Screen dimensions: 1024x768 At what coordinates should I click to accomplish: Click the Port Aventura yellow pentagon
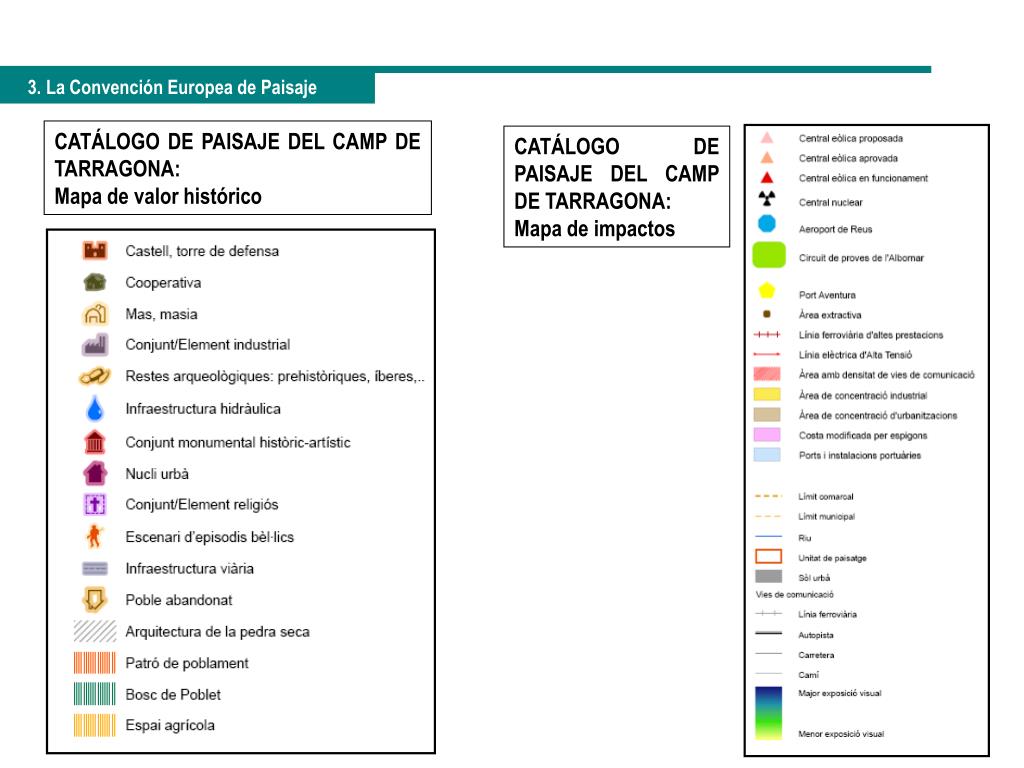[x=767, y=291]
